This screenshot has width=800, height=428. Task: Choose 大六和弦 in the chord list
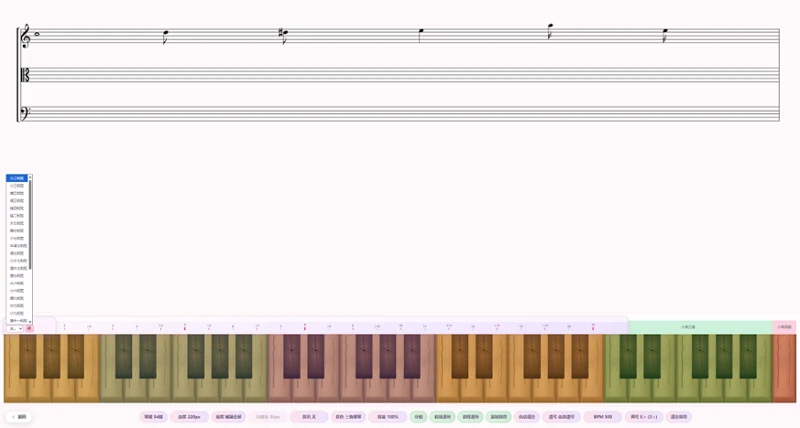17,283
